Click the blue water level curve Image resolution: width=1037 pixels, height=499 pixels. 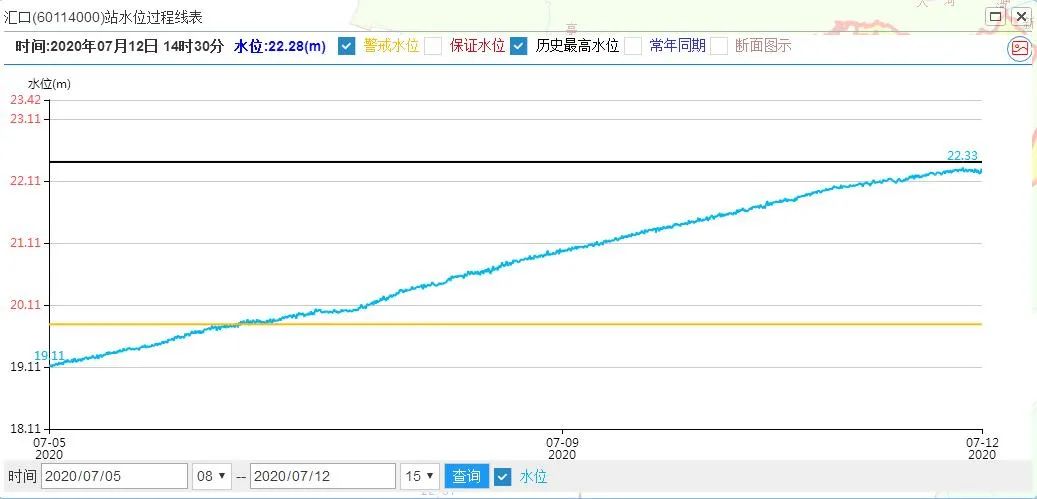coord(600,241)
